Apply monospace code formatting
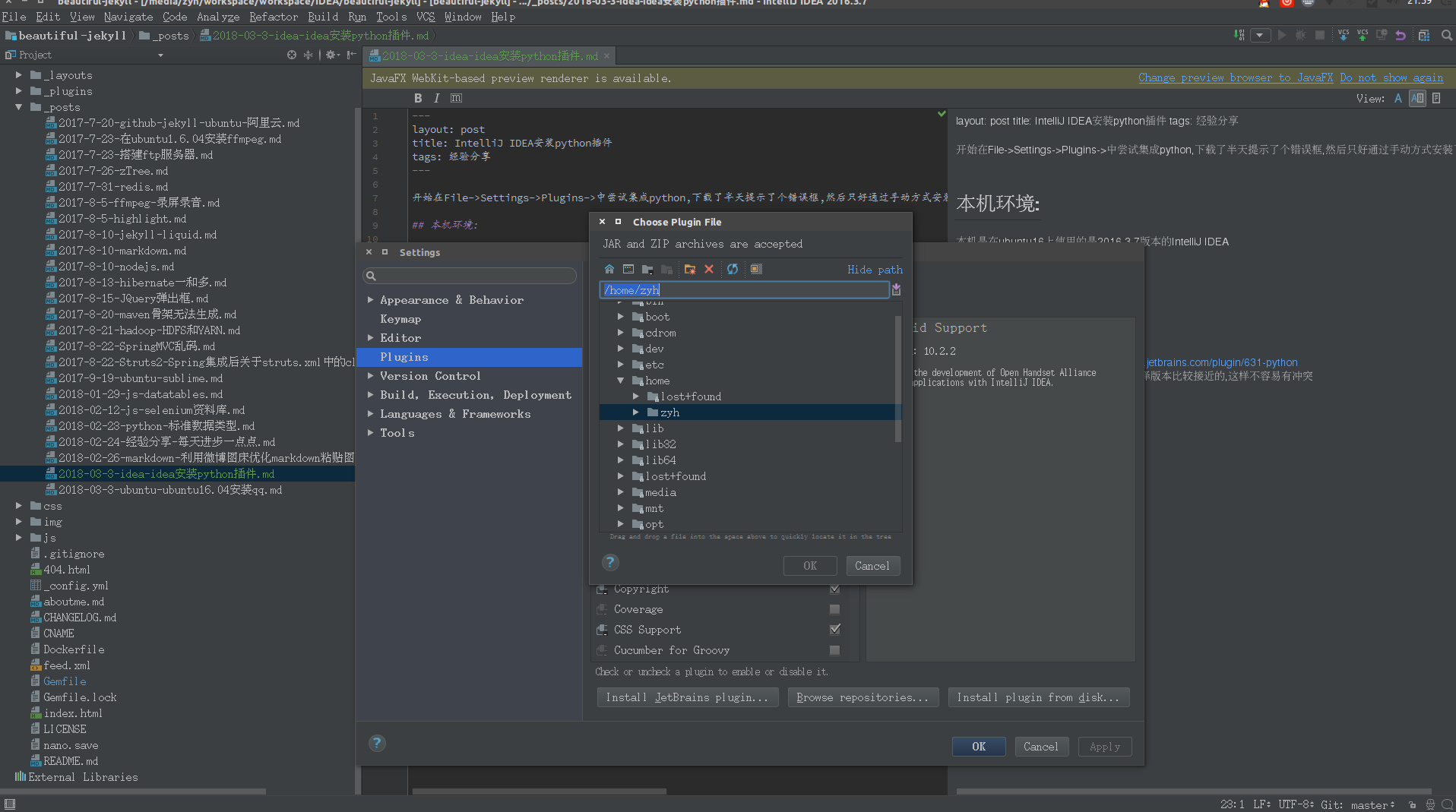This screenshot has width=1456, height=812. pos(456,98)
